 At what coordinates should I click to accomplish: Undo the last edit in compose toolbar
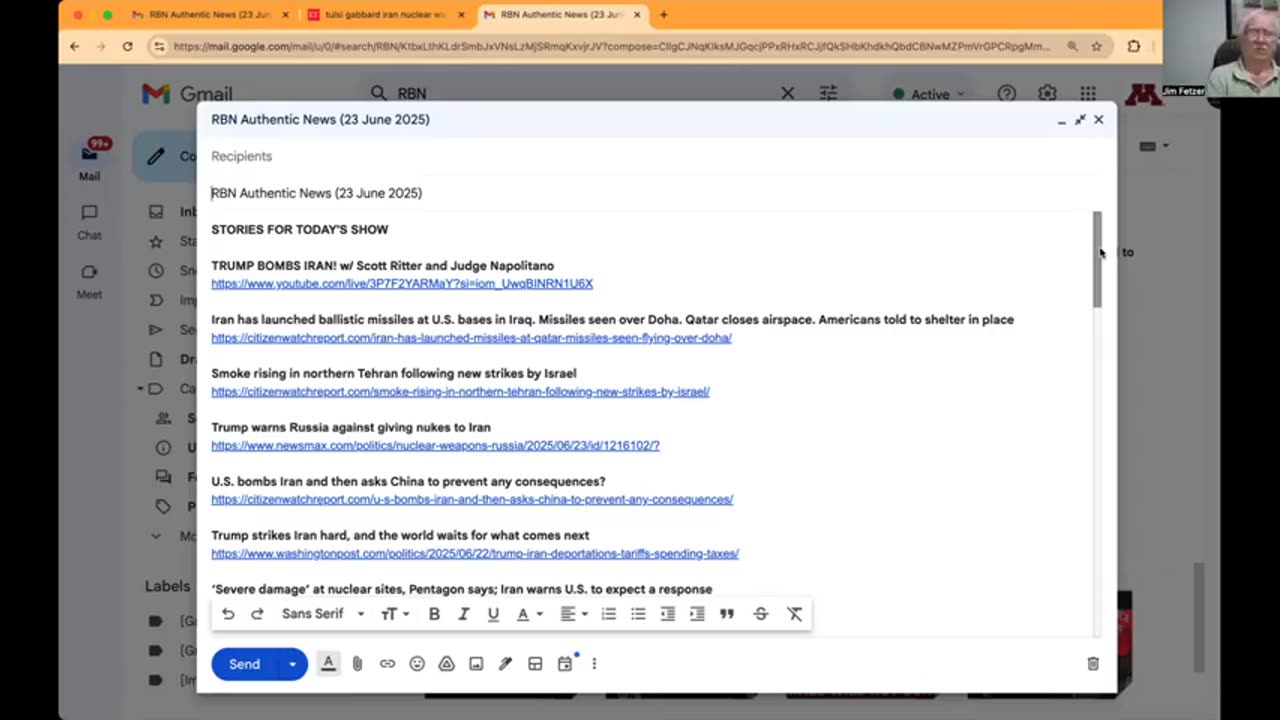coord(228,614)
